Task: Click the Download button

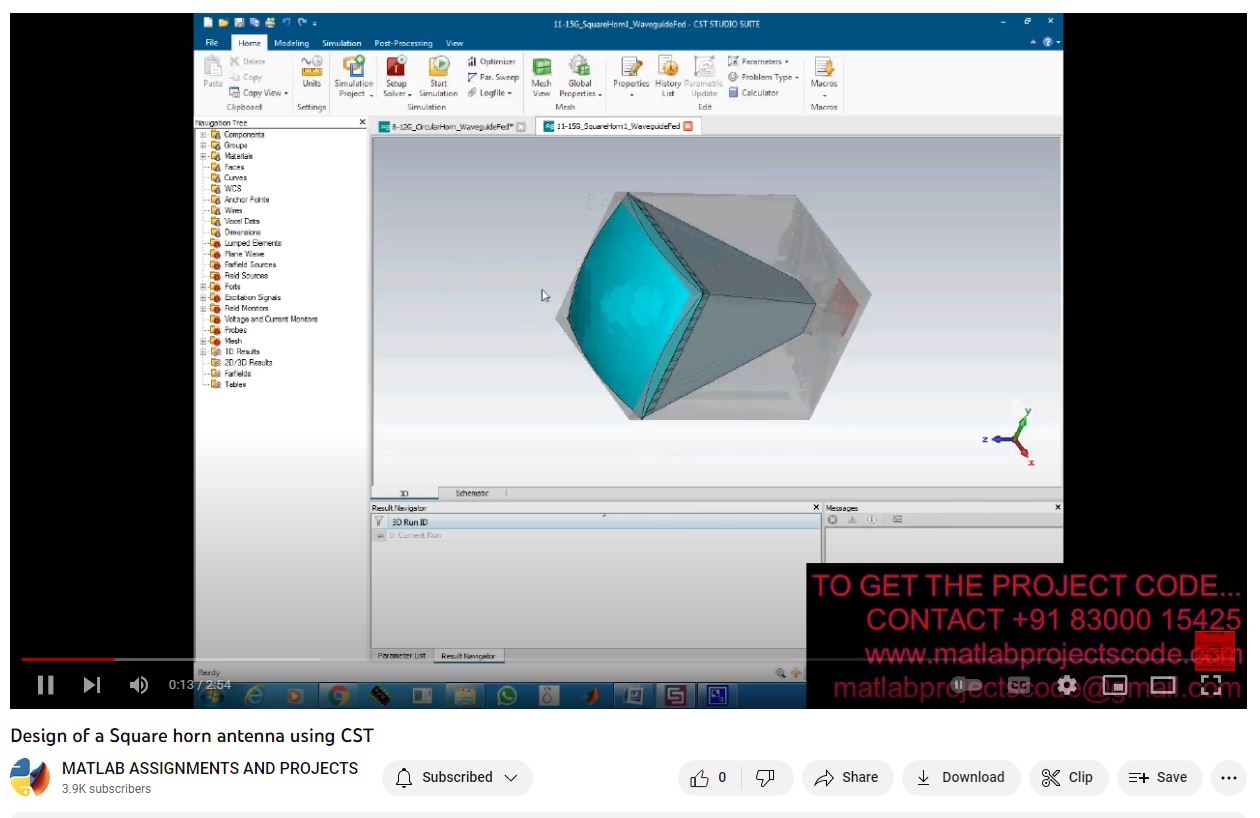Action: coord(961,778)
